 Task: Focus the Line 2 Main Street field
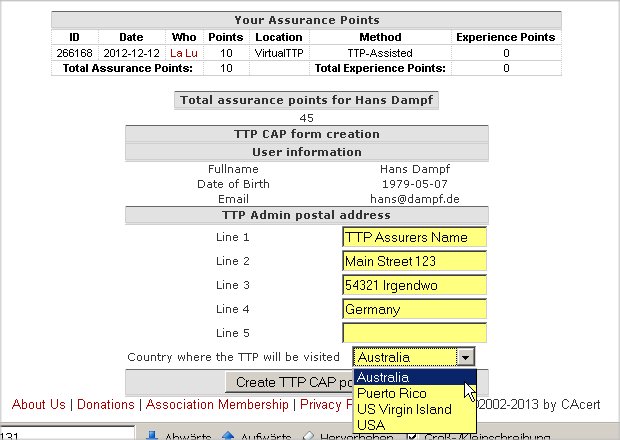pos(414,262)
